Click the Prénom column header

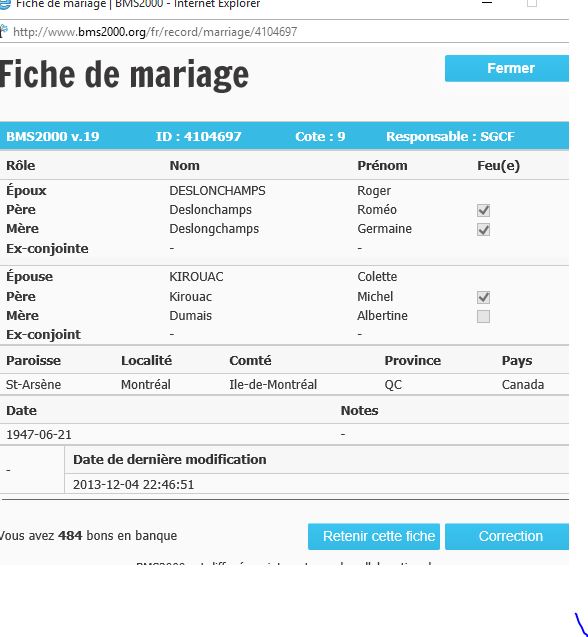pos(382,166)
